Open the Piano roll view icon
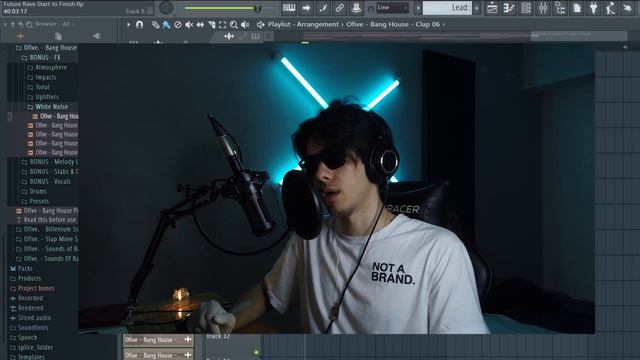The height and width of the screenshot is (360, 640). pos(509,8)
